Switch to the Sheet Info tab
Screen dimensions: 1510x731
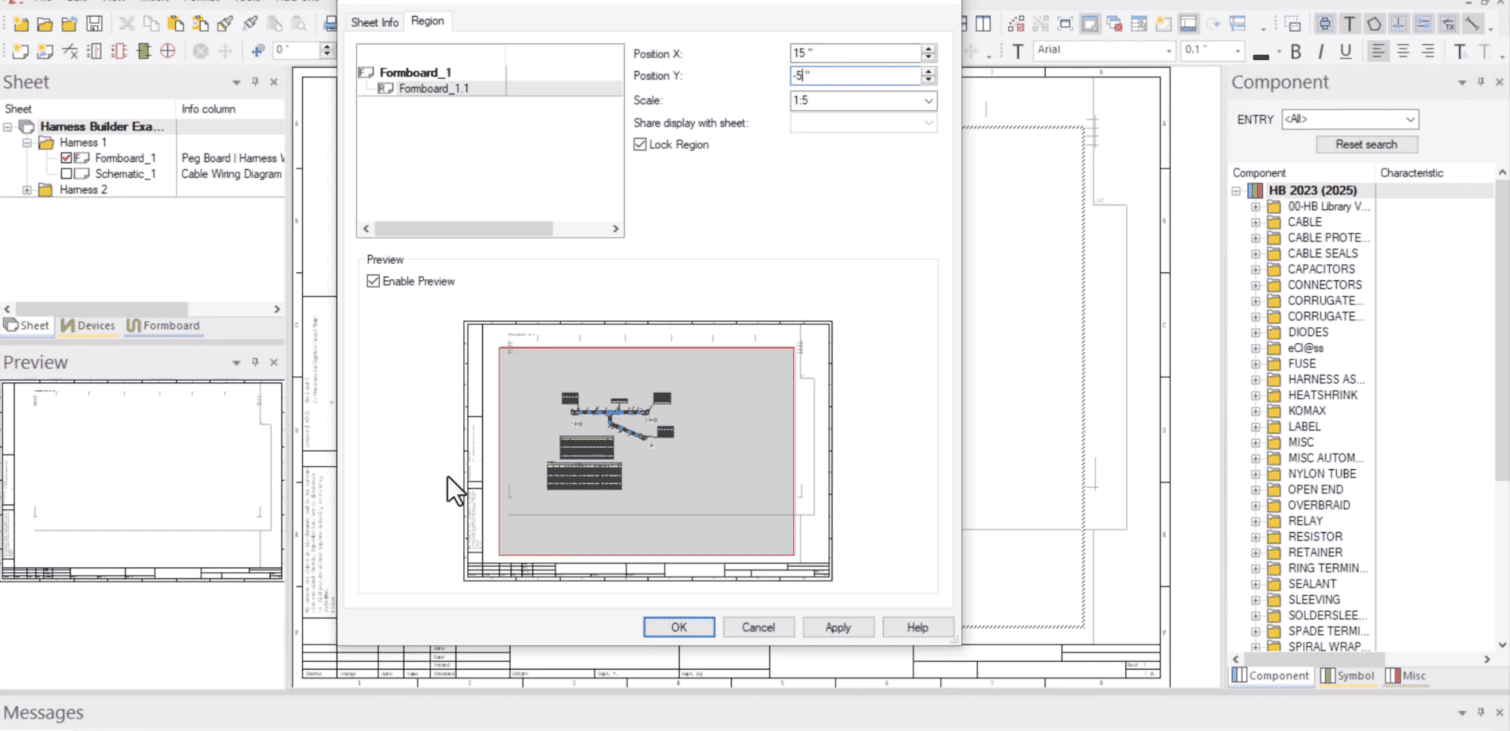pyautogui.click(x=375, y=22)
